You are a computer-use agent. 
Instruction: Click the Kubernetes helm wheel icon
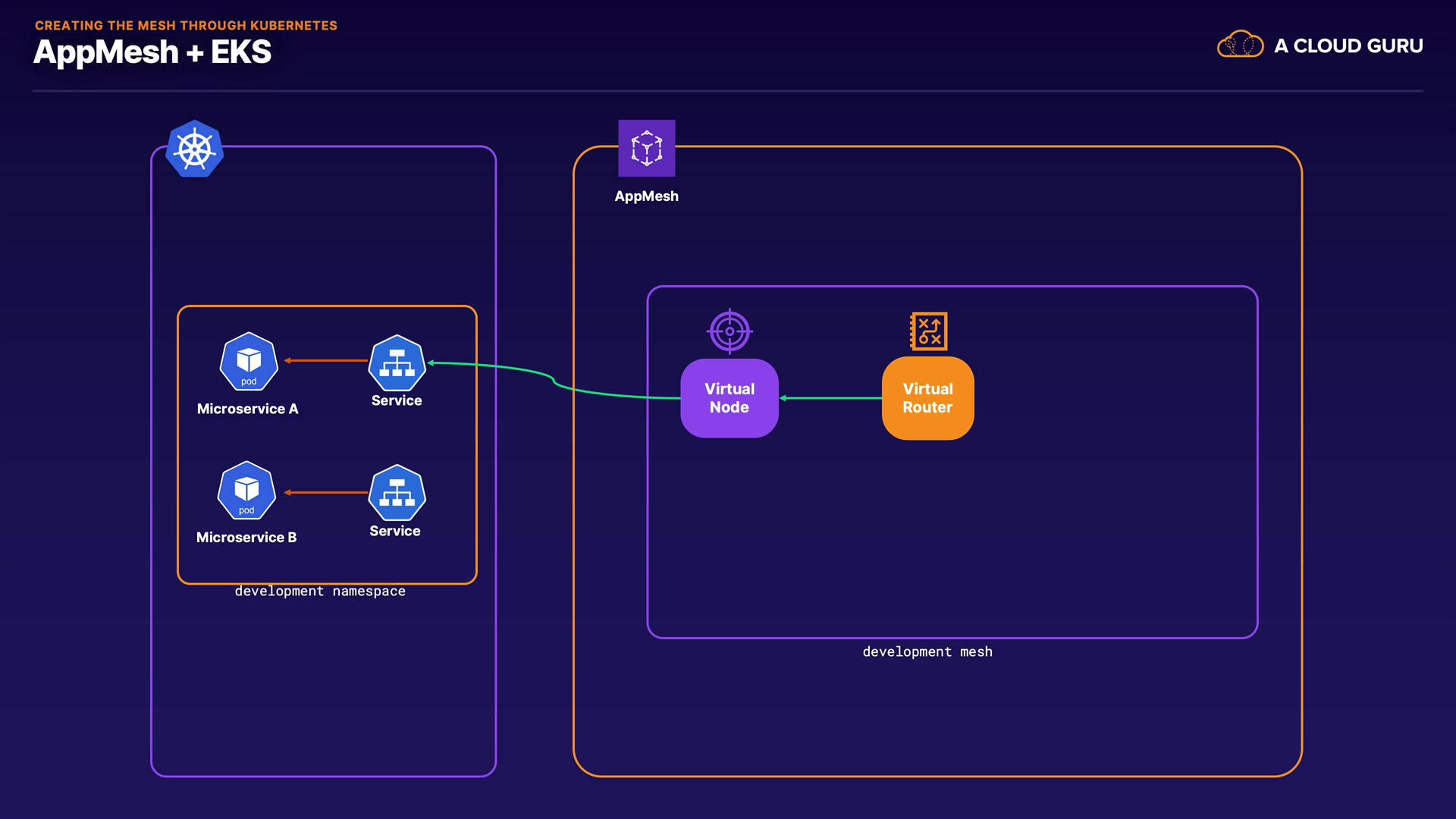coord(195,149)
